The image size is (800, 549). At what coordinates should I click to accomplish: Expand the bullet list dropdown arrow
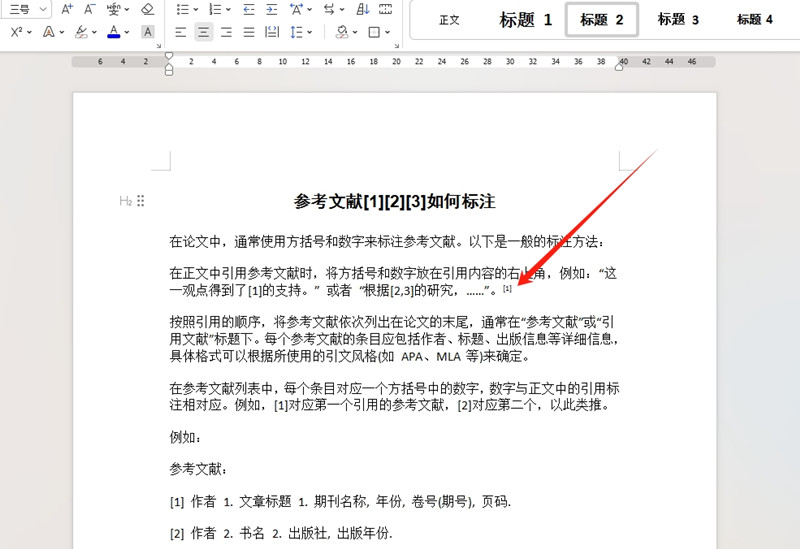pyautogui.click(x=196, y=9)
